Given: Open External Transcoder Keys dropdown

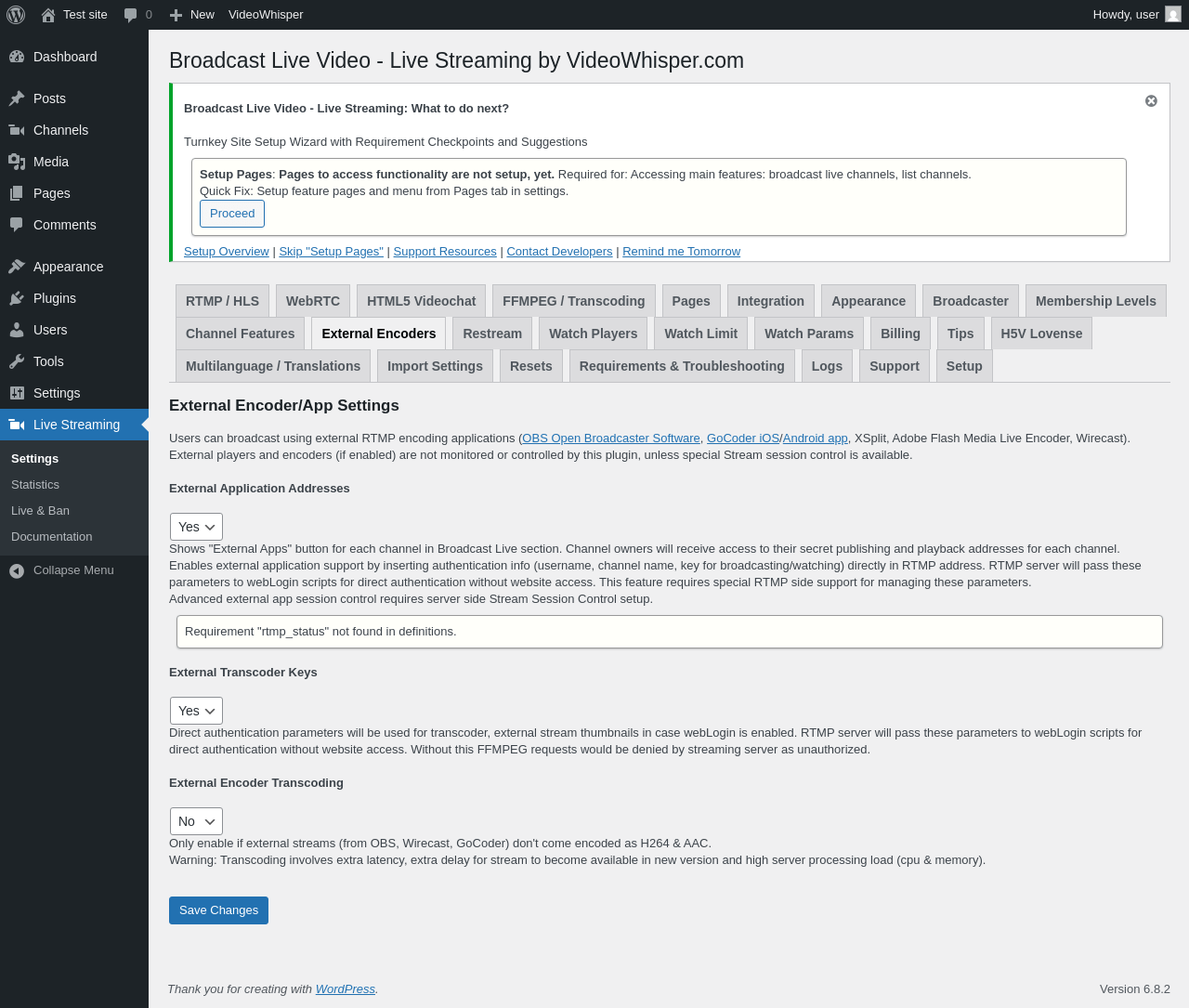Looking at the screenshot, I should pyautogui.click(x=196, y=711).
